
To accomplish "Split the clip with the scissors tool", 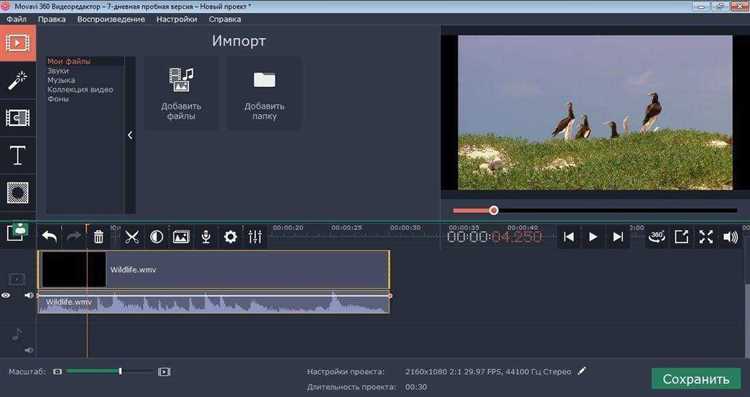I will [132, 237].
